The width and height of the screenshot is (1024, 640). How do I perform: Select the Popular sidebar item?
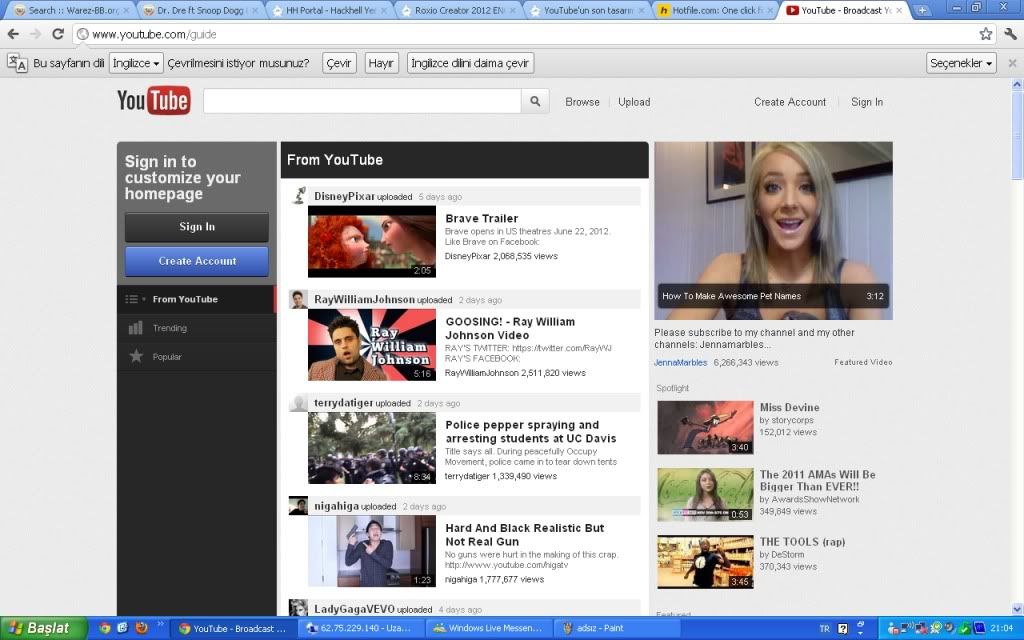[197, 357]
